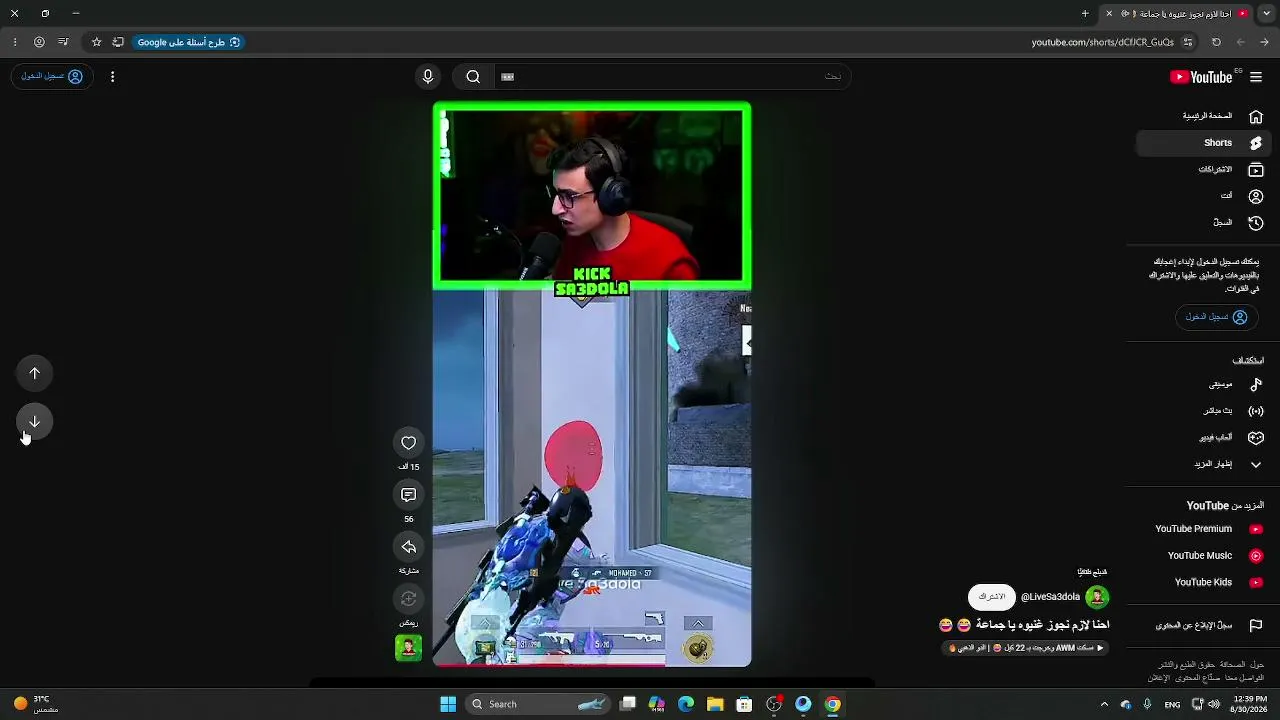Open the Remix option for this Short

click(408, 599)
